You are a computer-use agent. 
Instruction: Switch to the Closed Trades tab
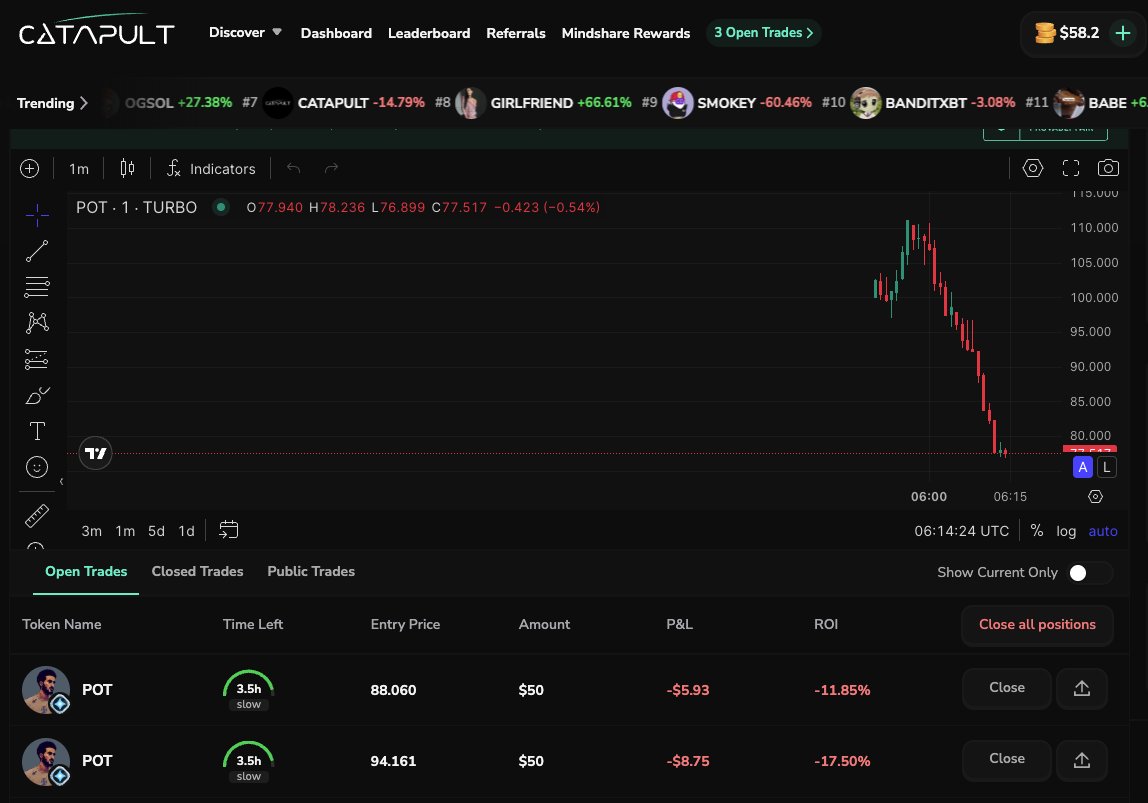click(x=197, y=572)
